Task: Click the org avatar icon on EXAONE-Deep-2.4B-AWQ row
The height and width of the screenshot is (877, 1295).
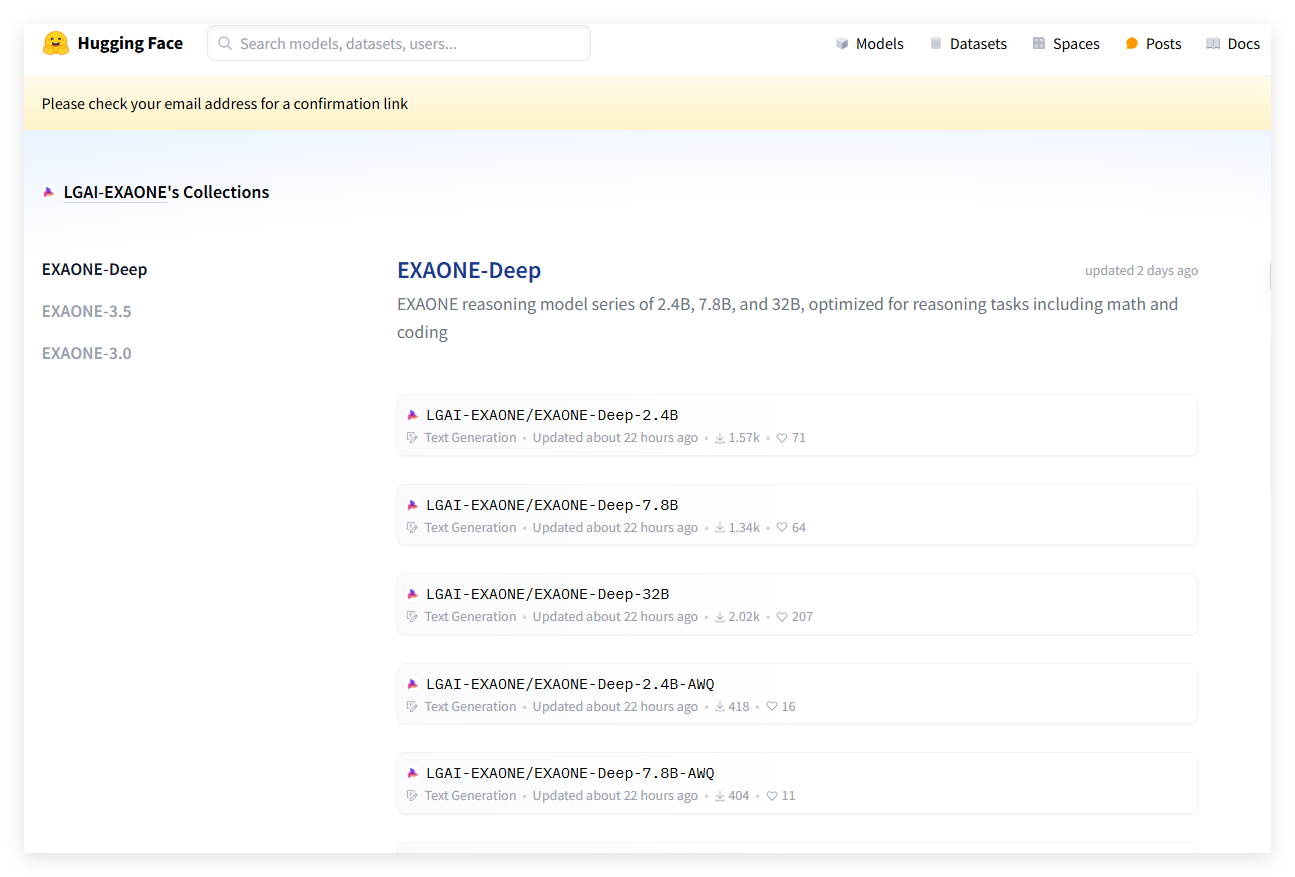Action: point(412,684)
